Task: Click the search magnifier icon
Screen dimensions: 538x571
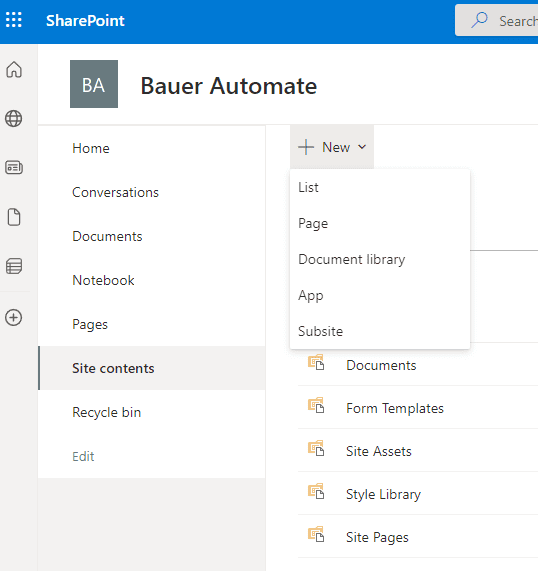Action: click(479, 20)
